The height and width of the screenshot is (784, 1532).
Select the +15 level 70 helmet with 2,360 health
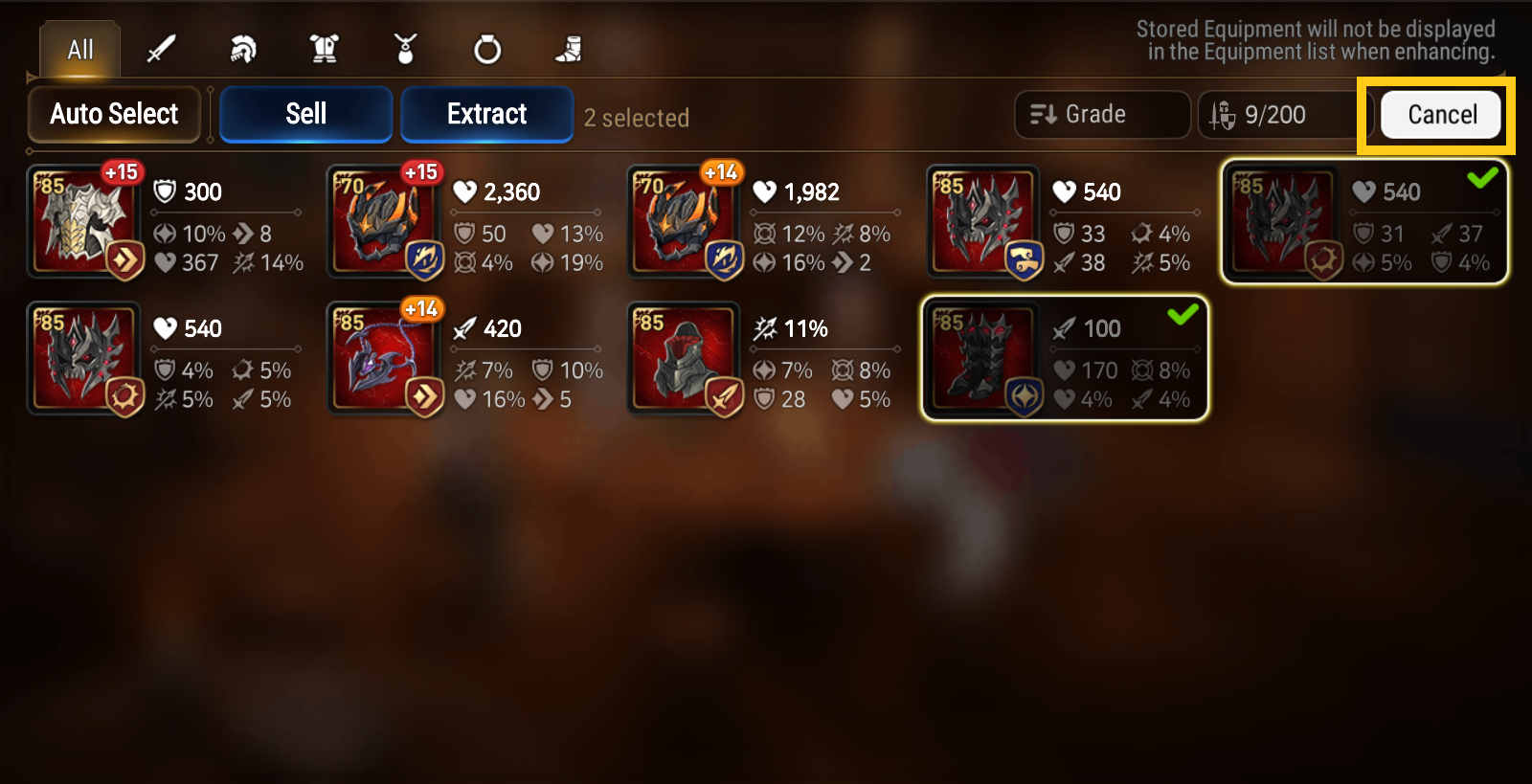pos(467,221)
